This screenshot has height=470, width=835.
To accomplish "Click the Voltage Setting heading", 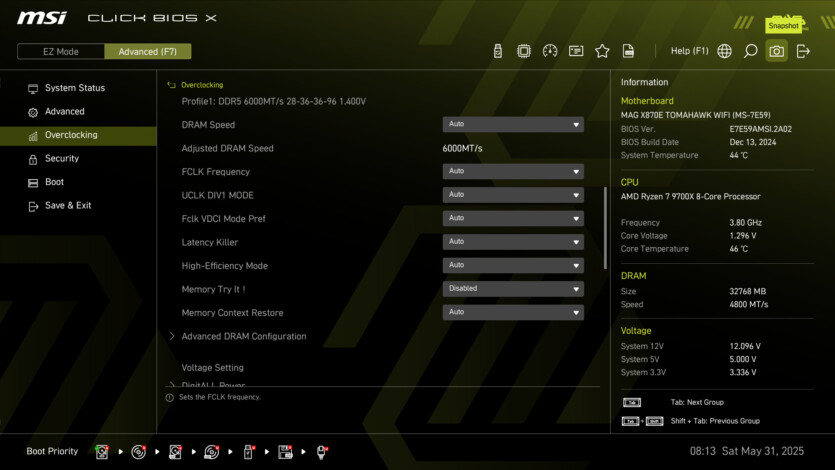I will (x=212, y=368).
